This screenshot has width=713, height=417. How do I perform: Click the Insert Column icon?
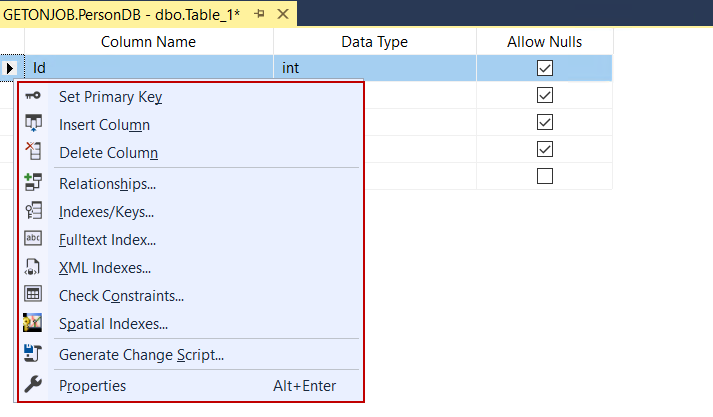33,125
